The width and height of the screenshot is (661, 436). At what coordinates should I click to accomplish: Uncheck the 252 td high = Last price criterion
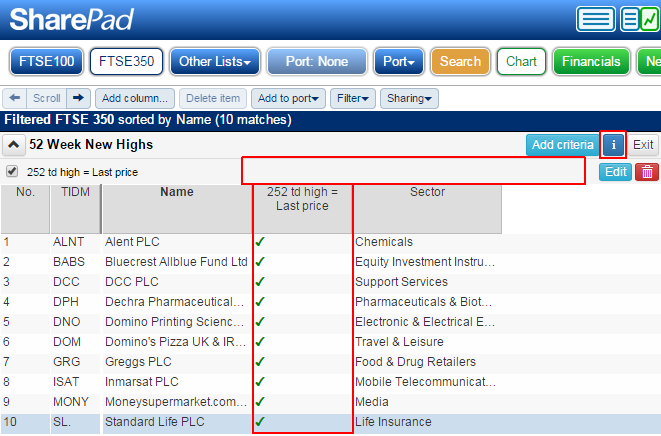[x=12, y=171]
